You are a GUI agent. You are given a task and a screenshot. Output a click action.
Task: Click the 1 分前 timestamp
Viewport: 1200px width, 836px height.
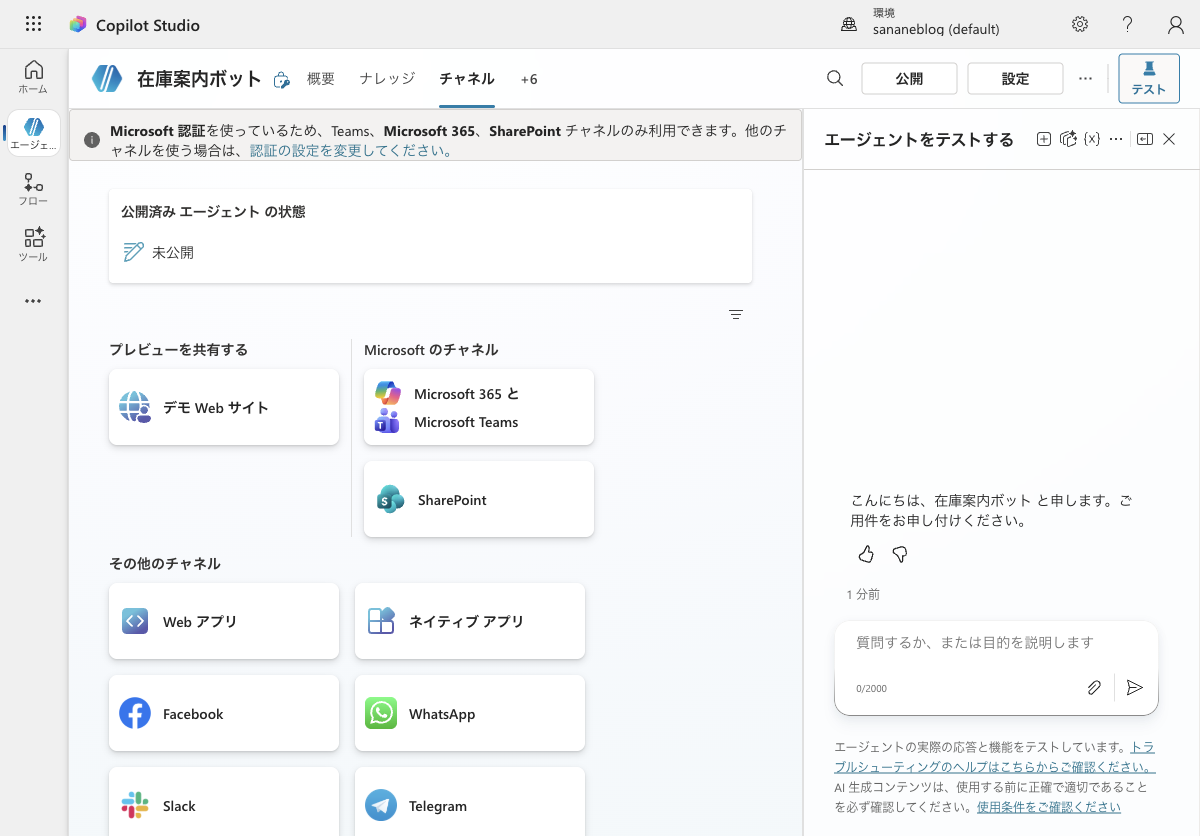tap(863, 594)
